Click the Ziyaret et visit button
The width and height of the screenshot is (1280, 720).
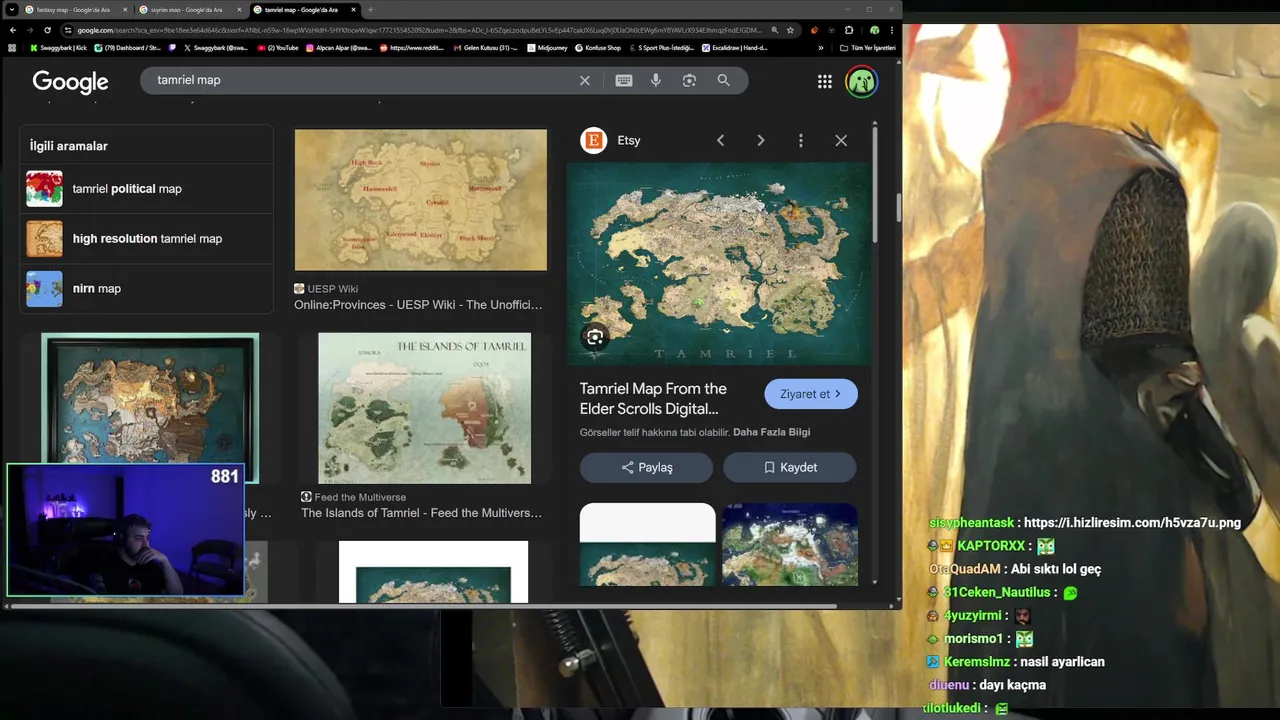(811, 394)
